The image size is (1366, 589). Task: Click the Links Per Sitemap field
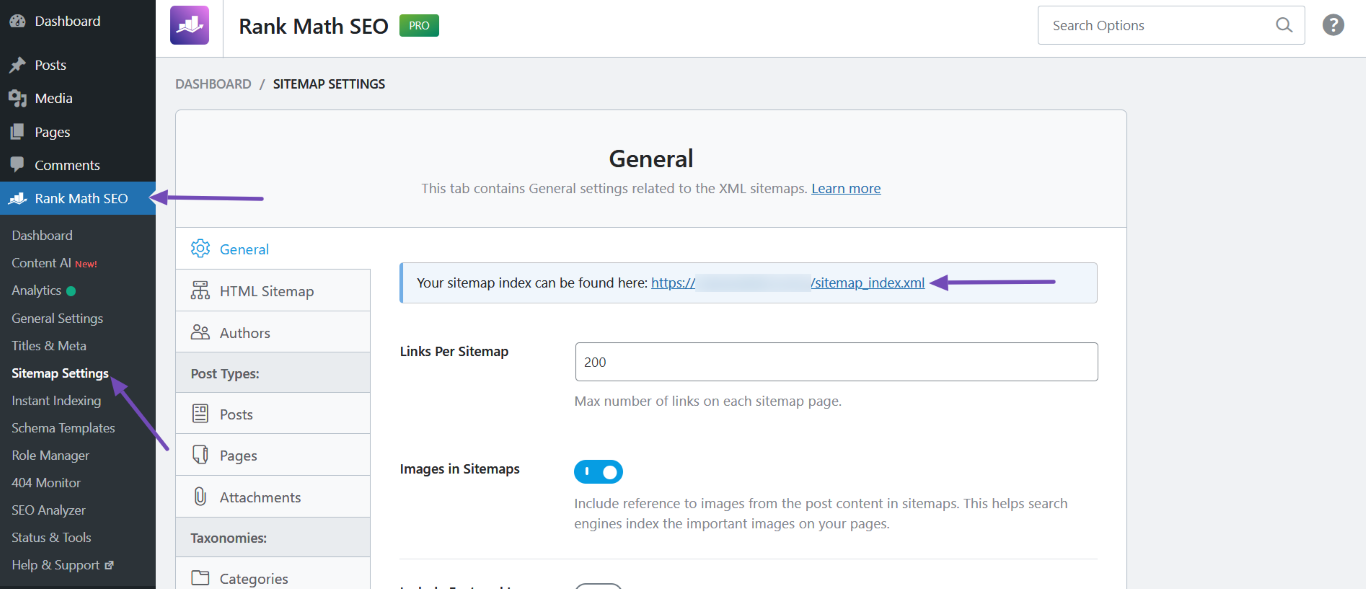[x=836, y=362]
